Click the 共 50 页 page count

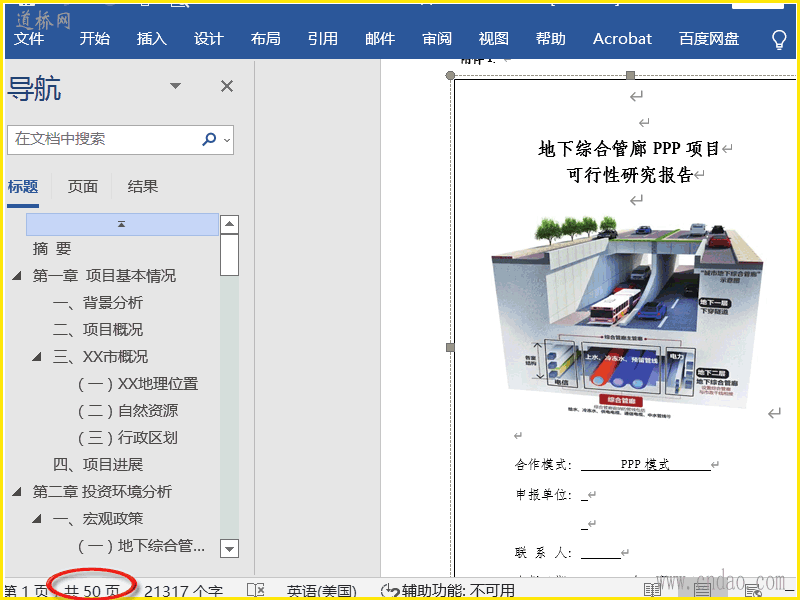pyautogui.click(x=92, y=591)
